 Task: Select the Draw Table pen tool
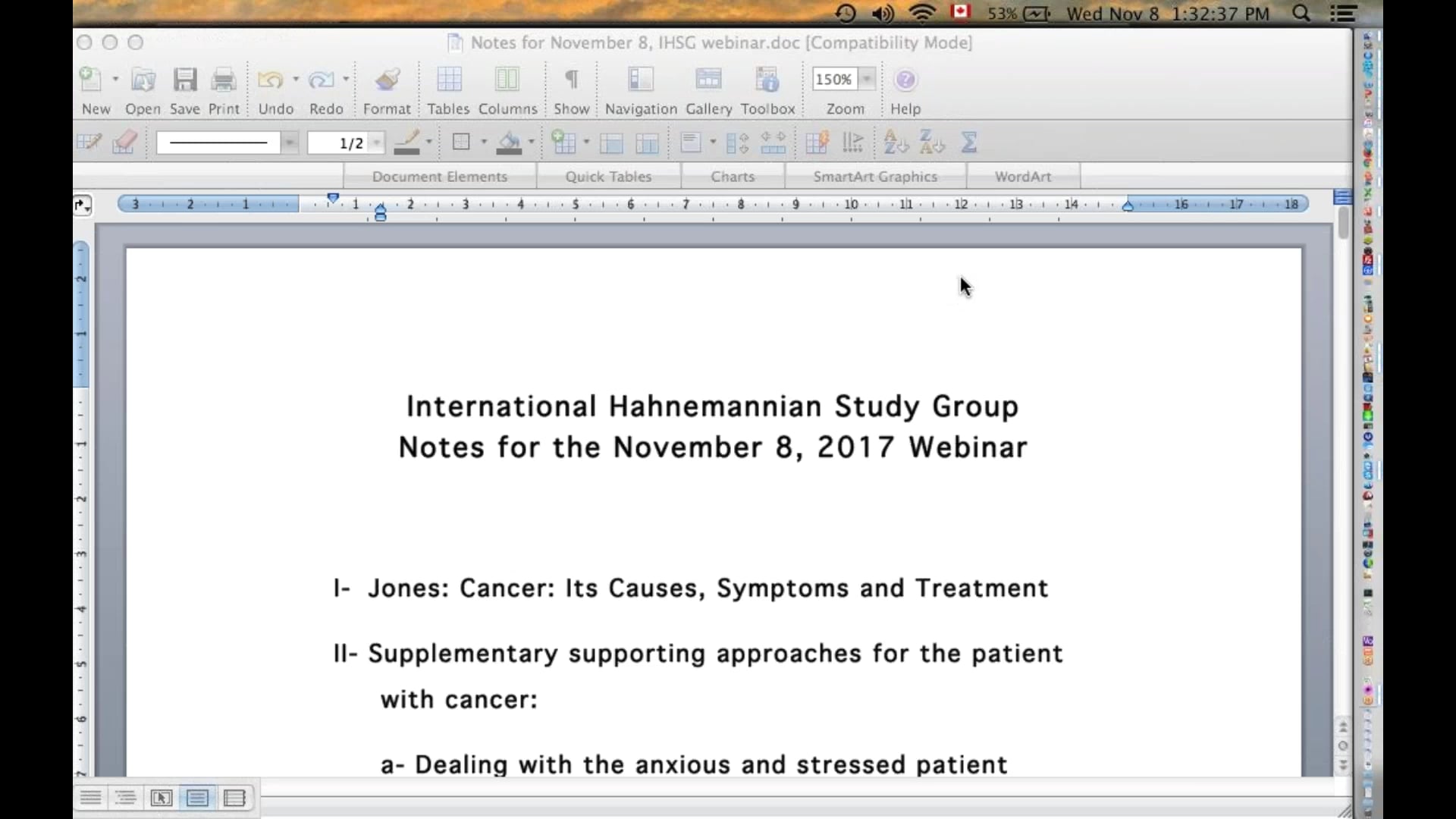[x=90, y=142]
